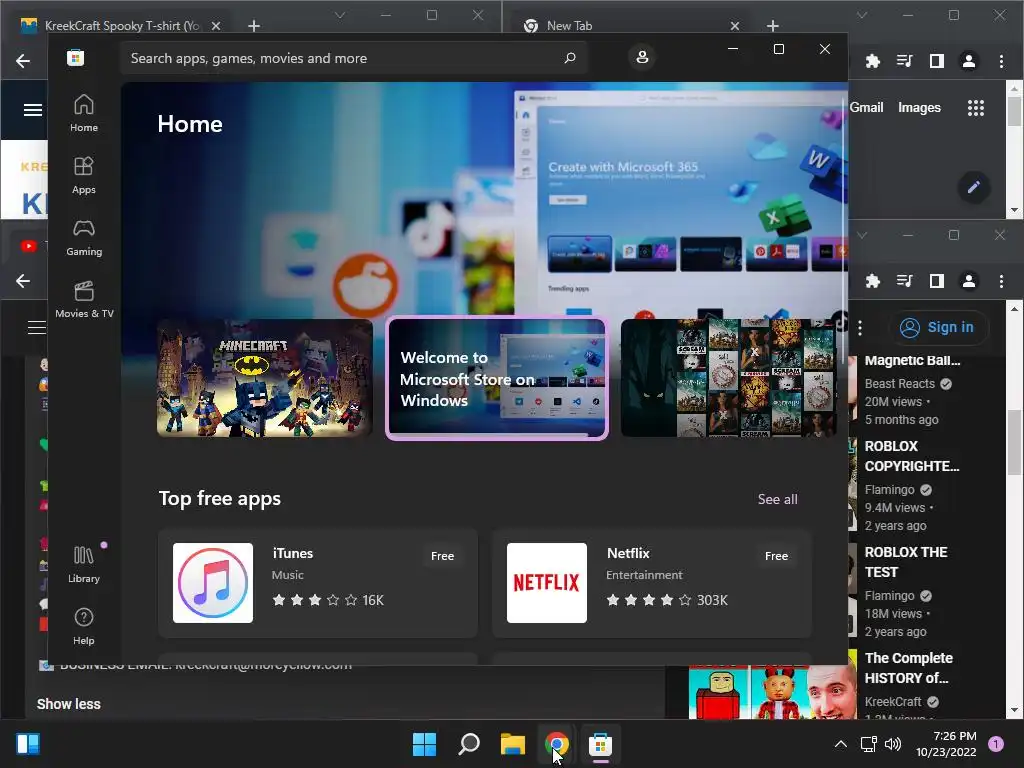Click the Free button for Netflix
The height and width of the screenshot is (768, 1024).
point(776,556)
